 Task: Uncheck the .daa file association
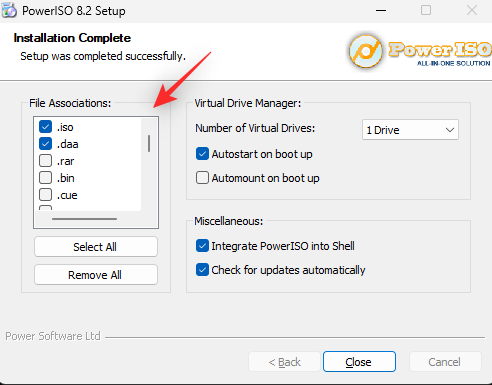tap(45, 144)
